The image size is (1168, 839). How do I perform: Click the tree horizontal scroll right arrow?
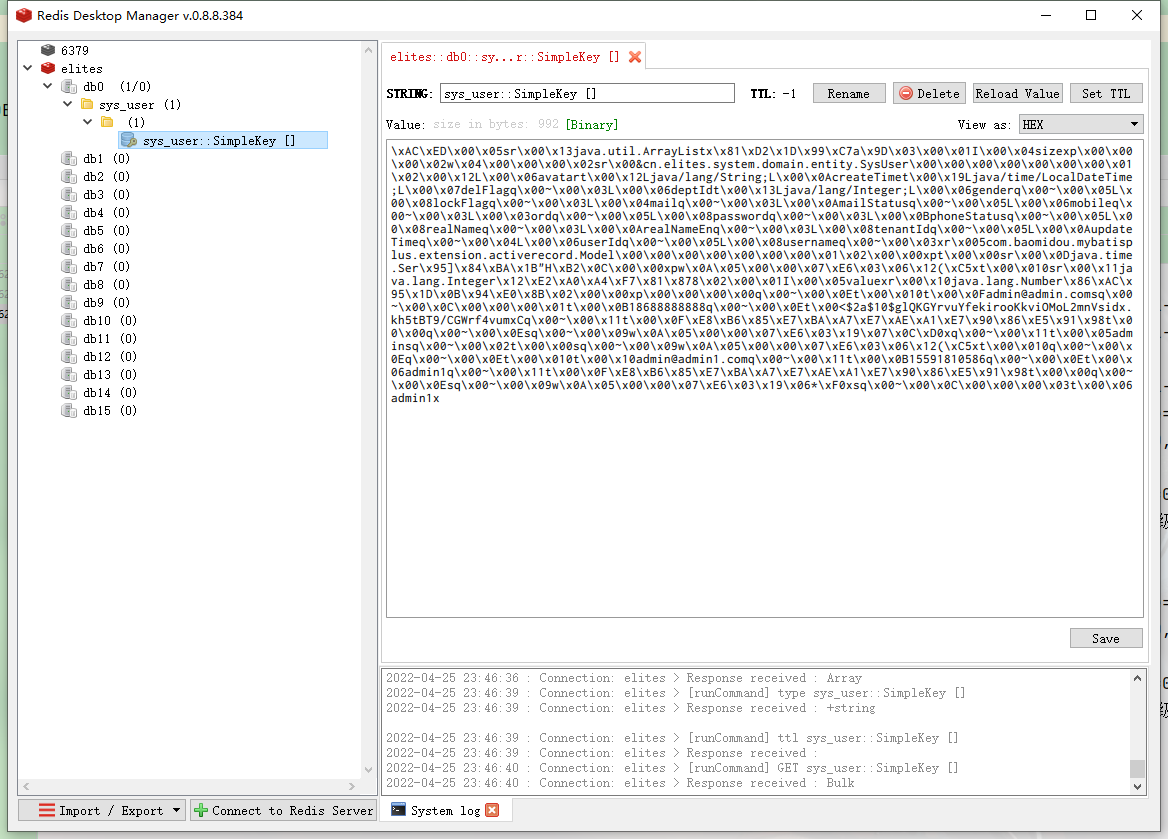tap(352, 786)
